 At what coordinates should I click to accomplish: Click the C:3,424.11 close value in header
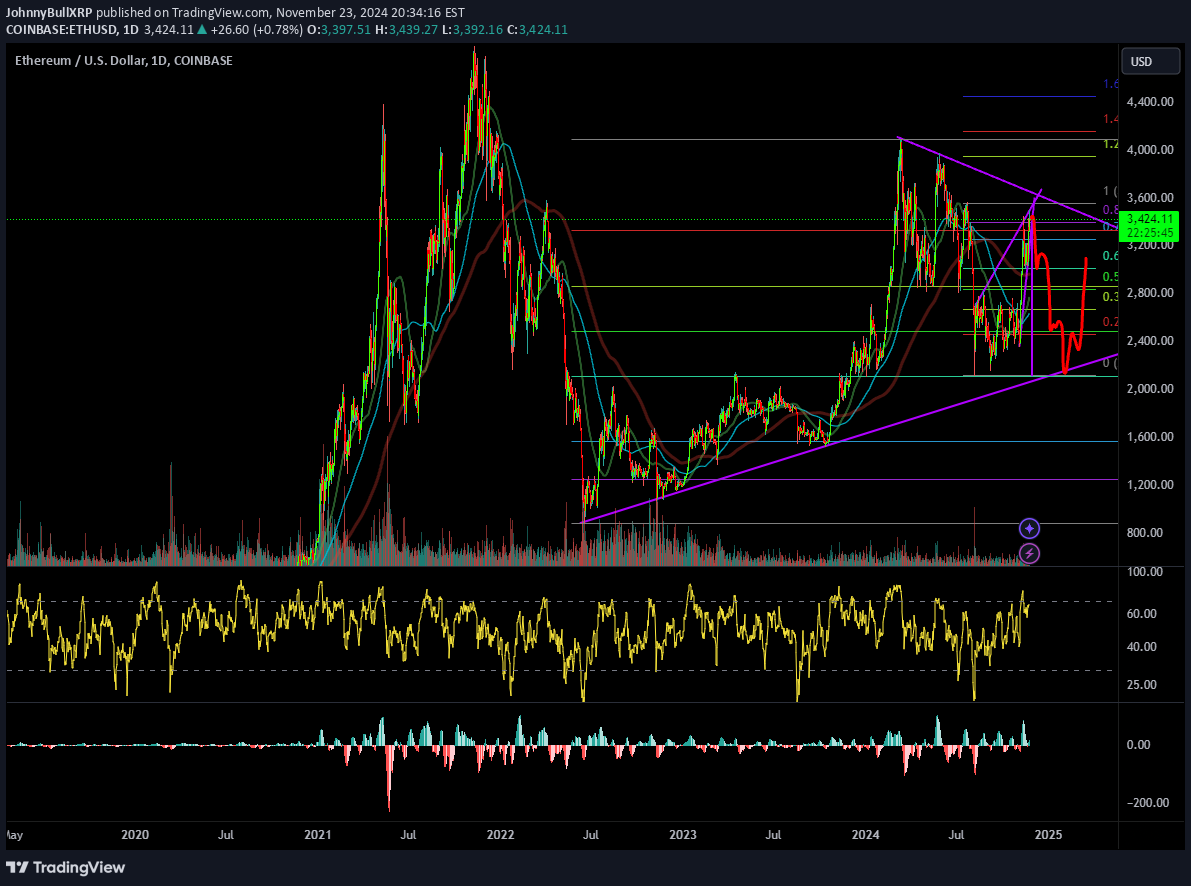(537, 30)
